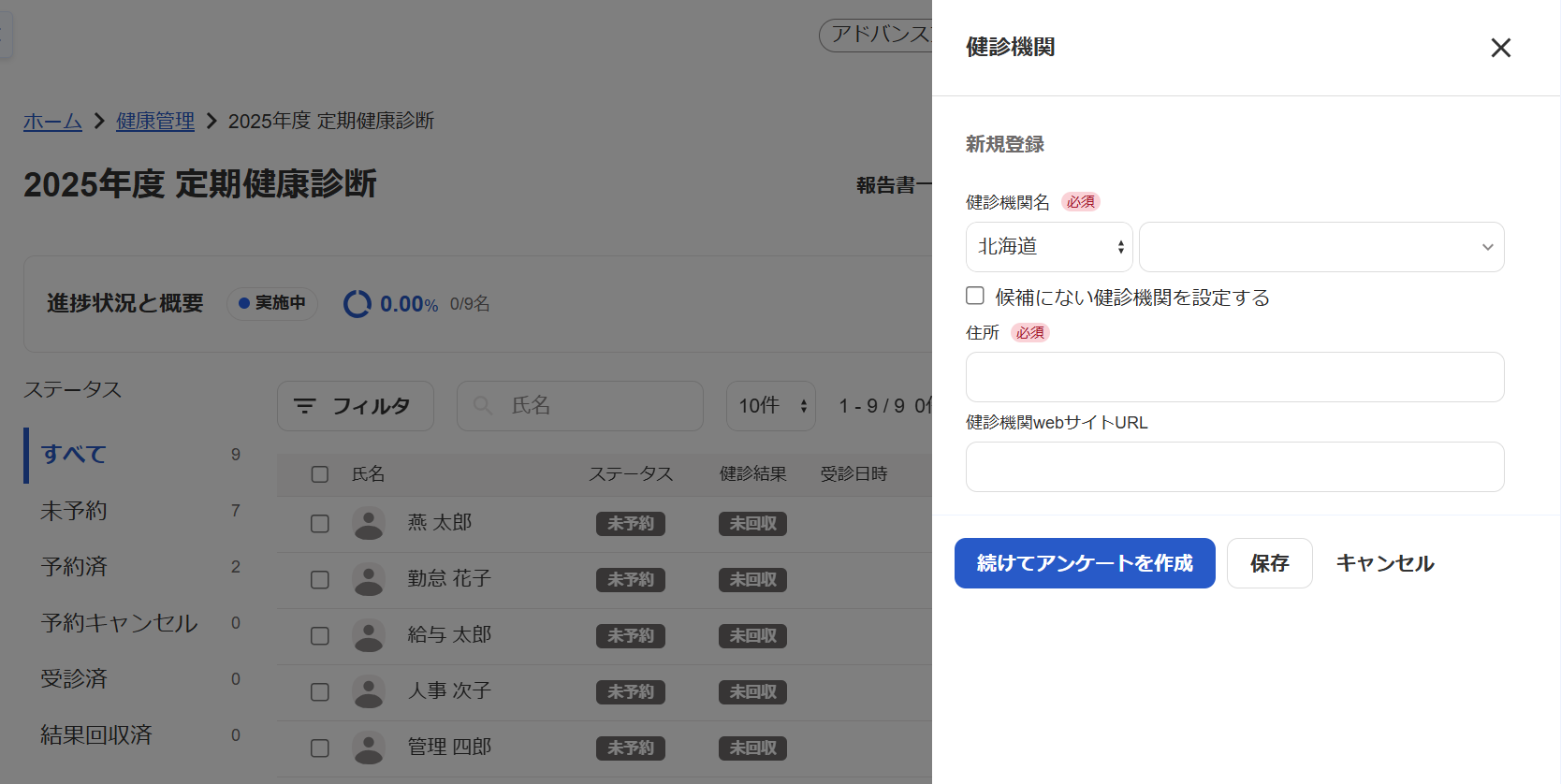Open the ホーム breadcrumb link

click(x=52, y=121)
